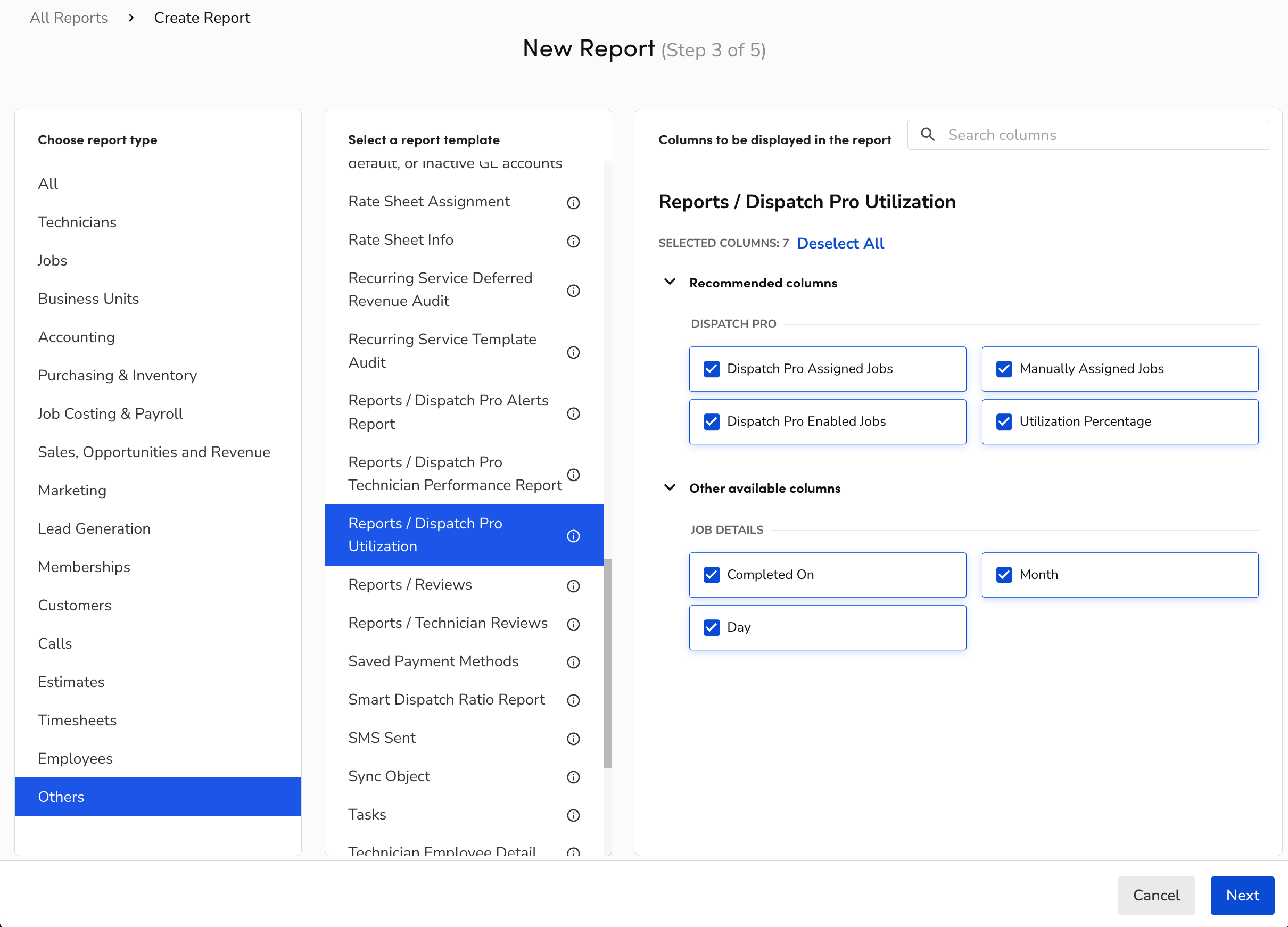This screenshot has width=1288, height=927.
Task: Toggle the Utilization Percentage checkbox
Action: 1003,422
